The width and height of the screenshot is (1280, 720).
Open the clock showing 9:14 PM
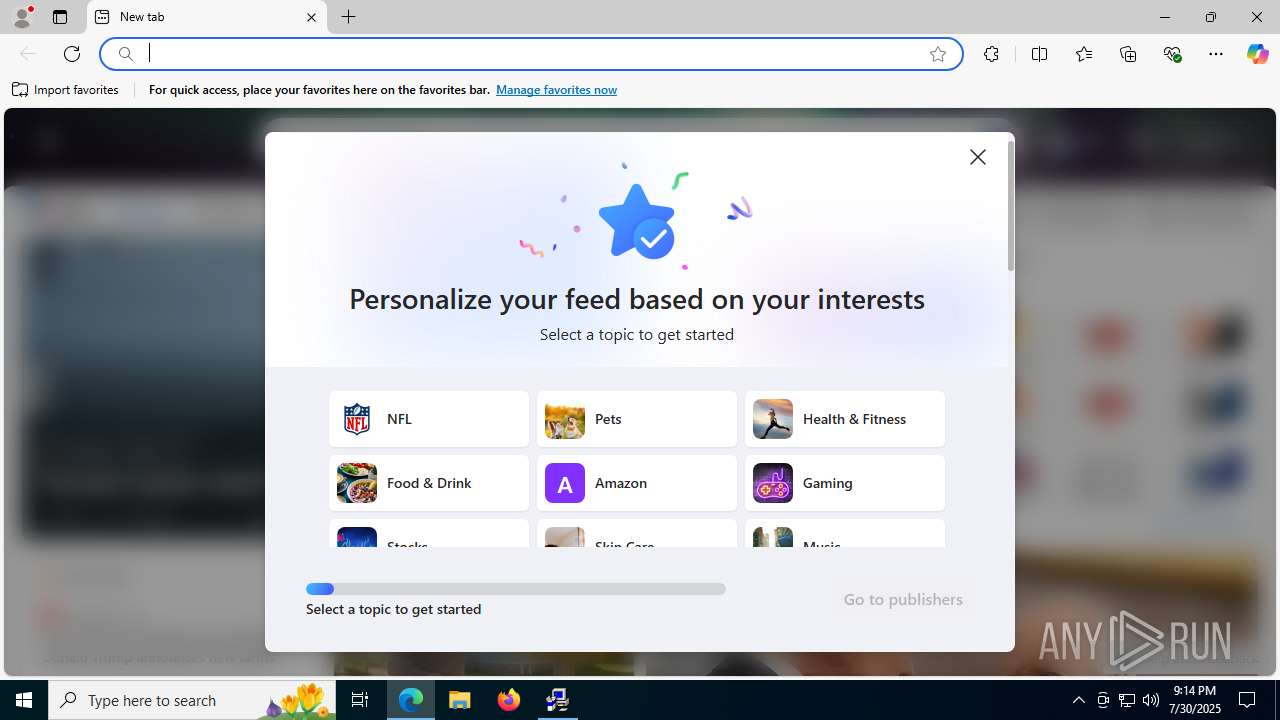coord(1196,700)
